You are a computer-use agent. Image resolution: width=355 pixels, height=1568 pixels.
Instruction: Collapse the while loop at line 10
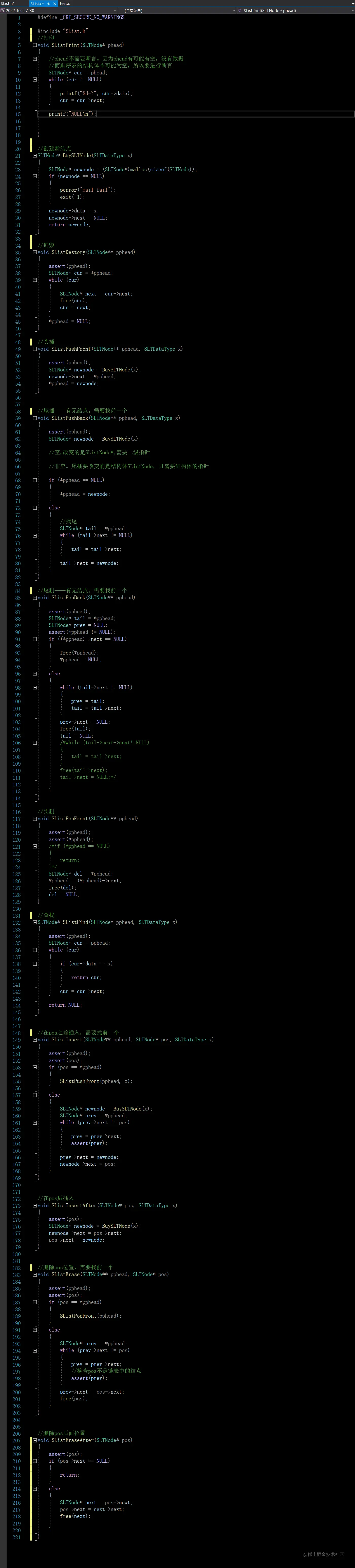click(35, 80)
